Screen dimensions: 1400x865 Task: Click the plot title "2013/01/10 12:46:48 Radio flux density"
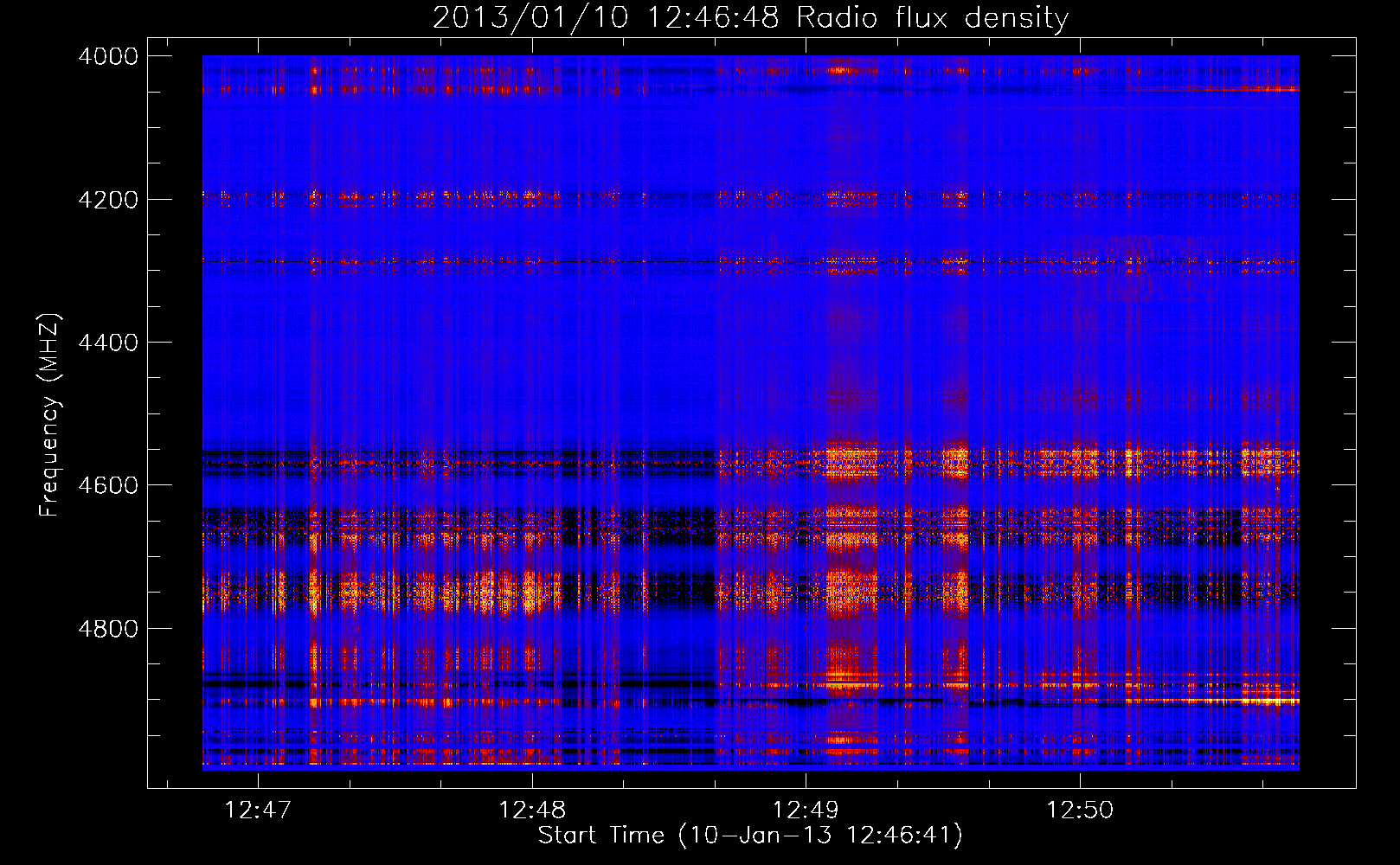[x=750, y=17]
